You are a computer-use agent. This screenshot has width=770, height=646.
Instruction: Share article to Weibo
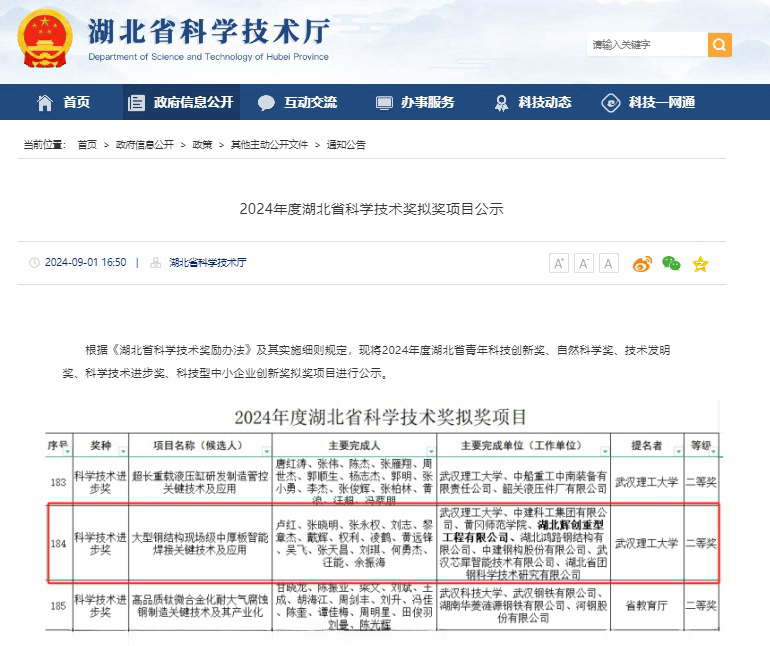click(x=642, y=264)
